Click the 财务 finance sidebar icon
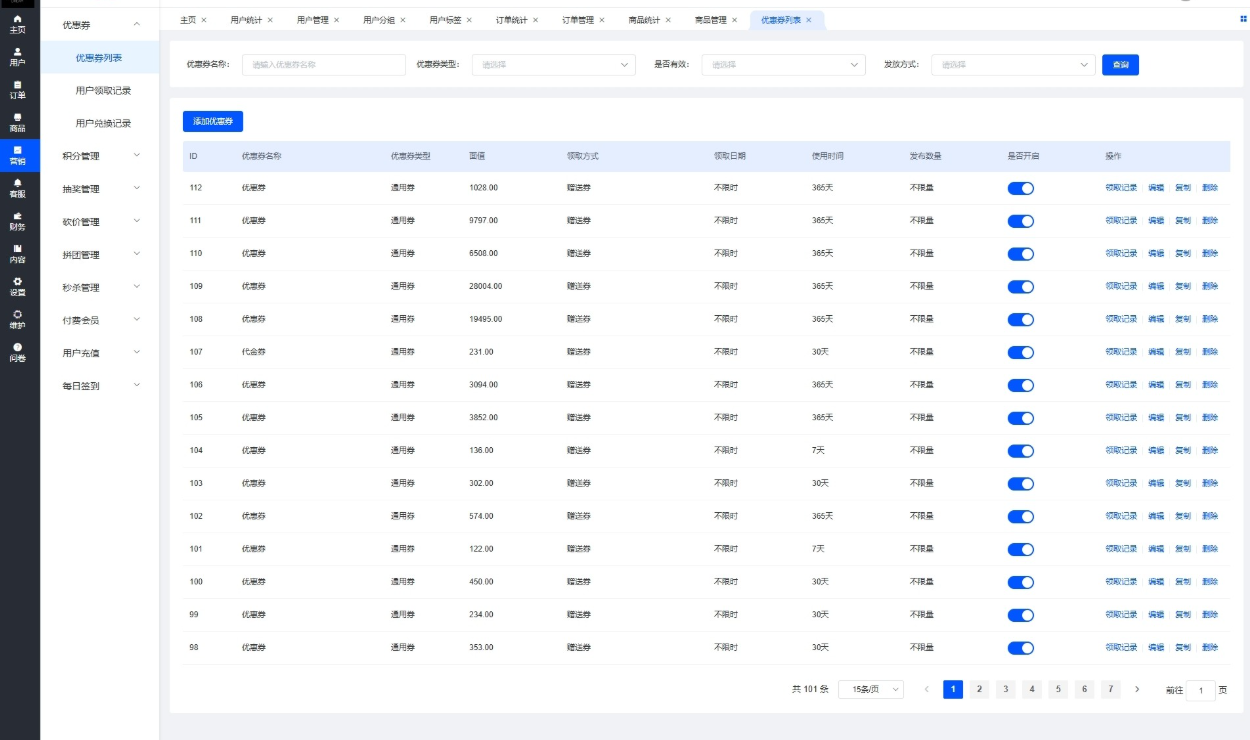The height and width of the screenshot is (740, 1250). point(17,221)
